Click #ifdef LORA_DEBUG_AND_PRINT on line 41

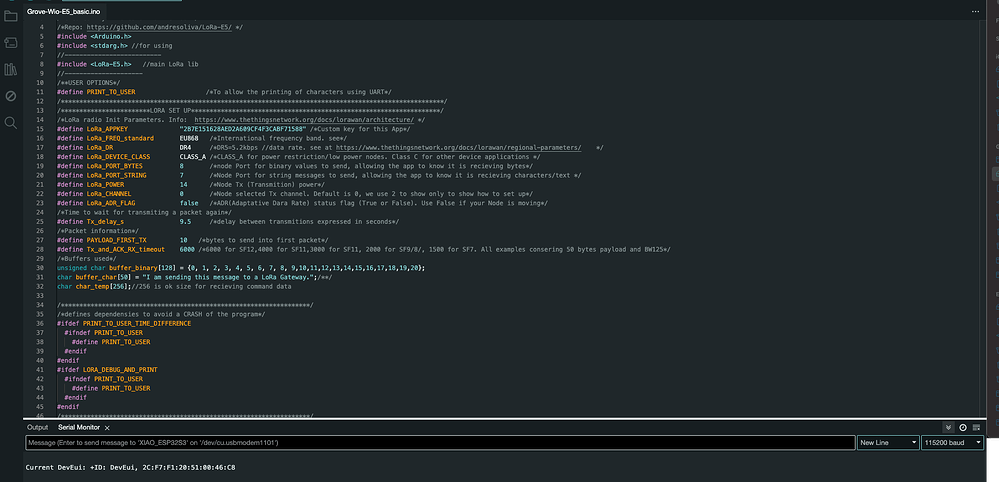pos(107,369)
